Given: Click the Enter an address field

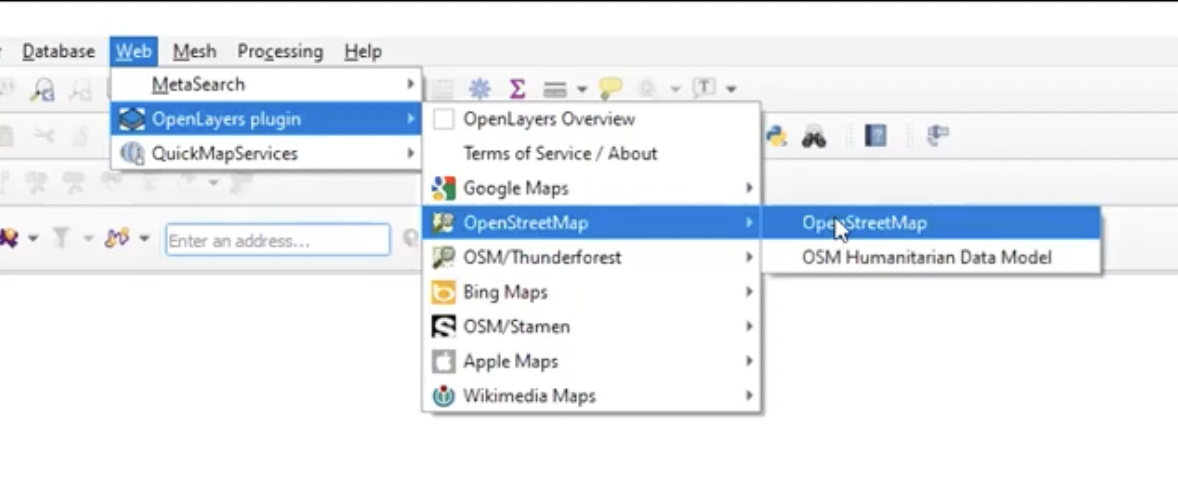Looking at the screenshot, I should [x=277, y=241].
